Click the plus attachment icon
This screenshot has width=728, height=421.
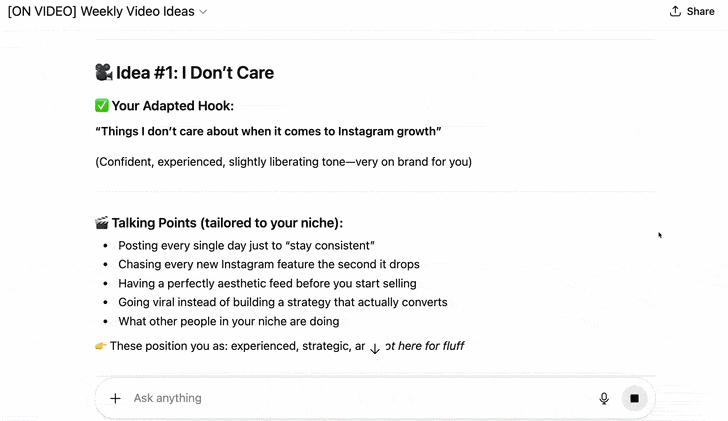tap(115, 398)
